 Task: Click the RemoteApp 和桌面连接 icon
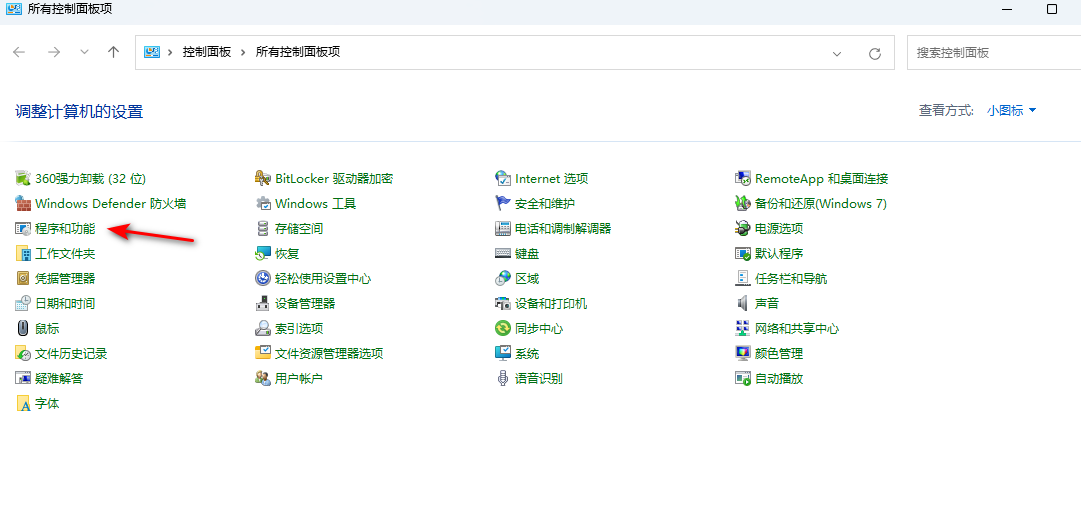742,179
